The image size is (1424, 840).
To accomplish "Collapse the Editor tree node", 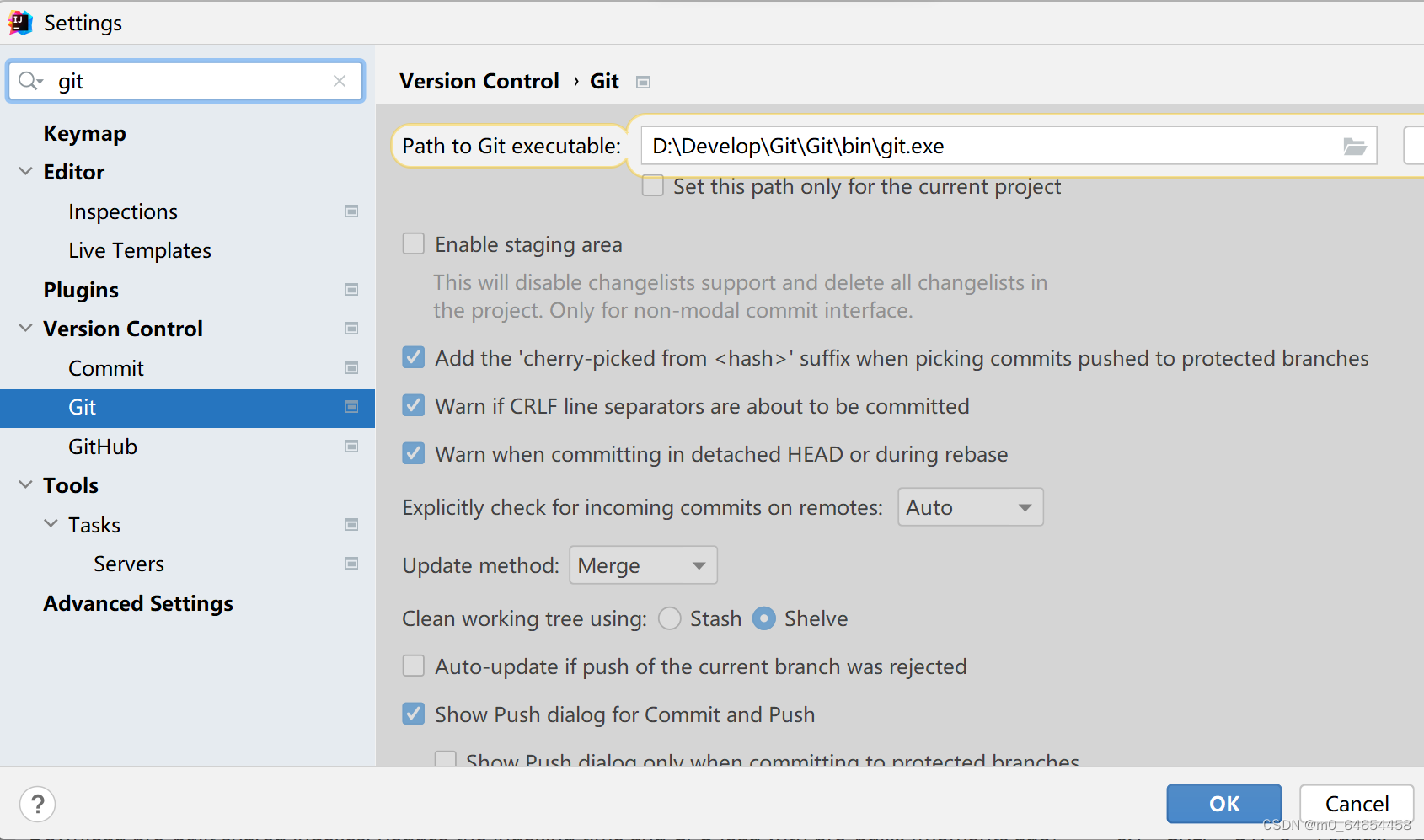I will click(26, 171).
